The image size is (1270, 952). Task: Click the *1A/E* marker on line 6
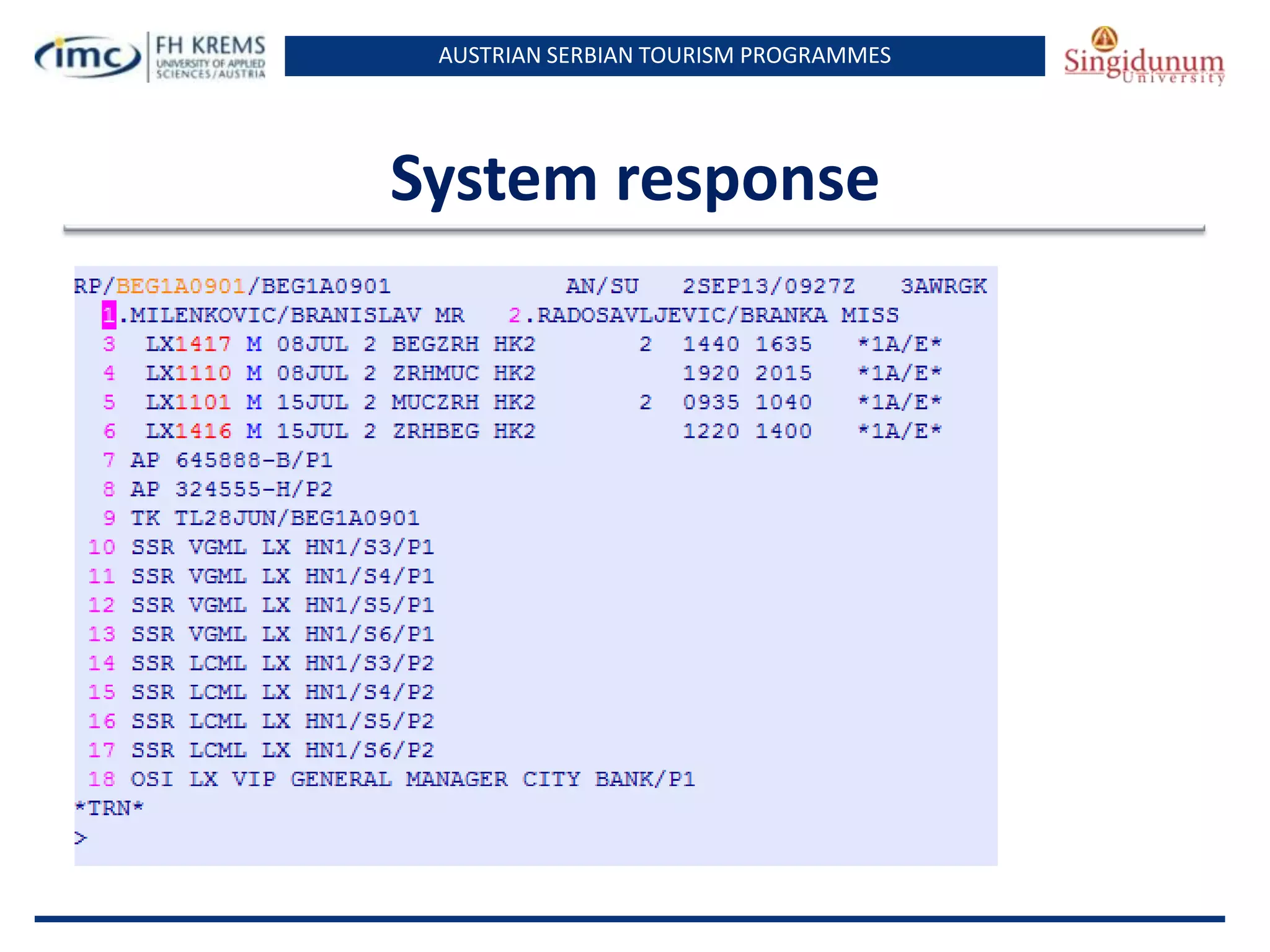[900, 431]
